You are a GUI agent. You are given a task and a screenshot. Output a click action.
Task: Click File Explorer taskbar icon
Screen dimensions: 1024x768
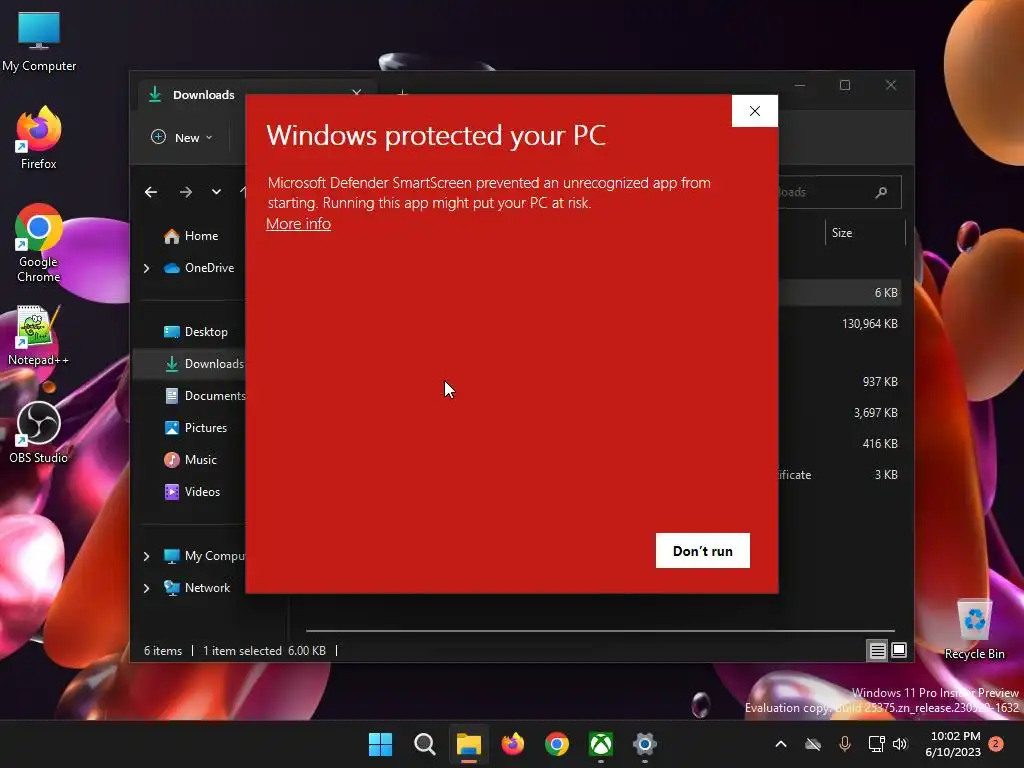pyautogui.click(x=468, y=744)
